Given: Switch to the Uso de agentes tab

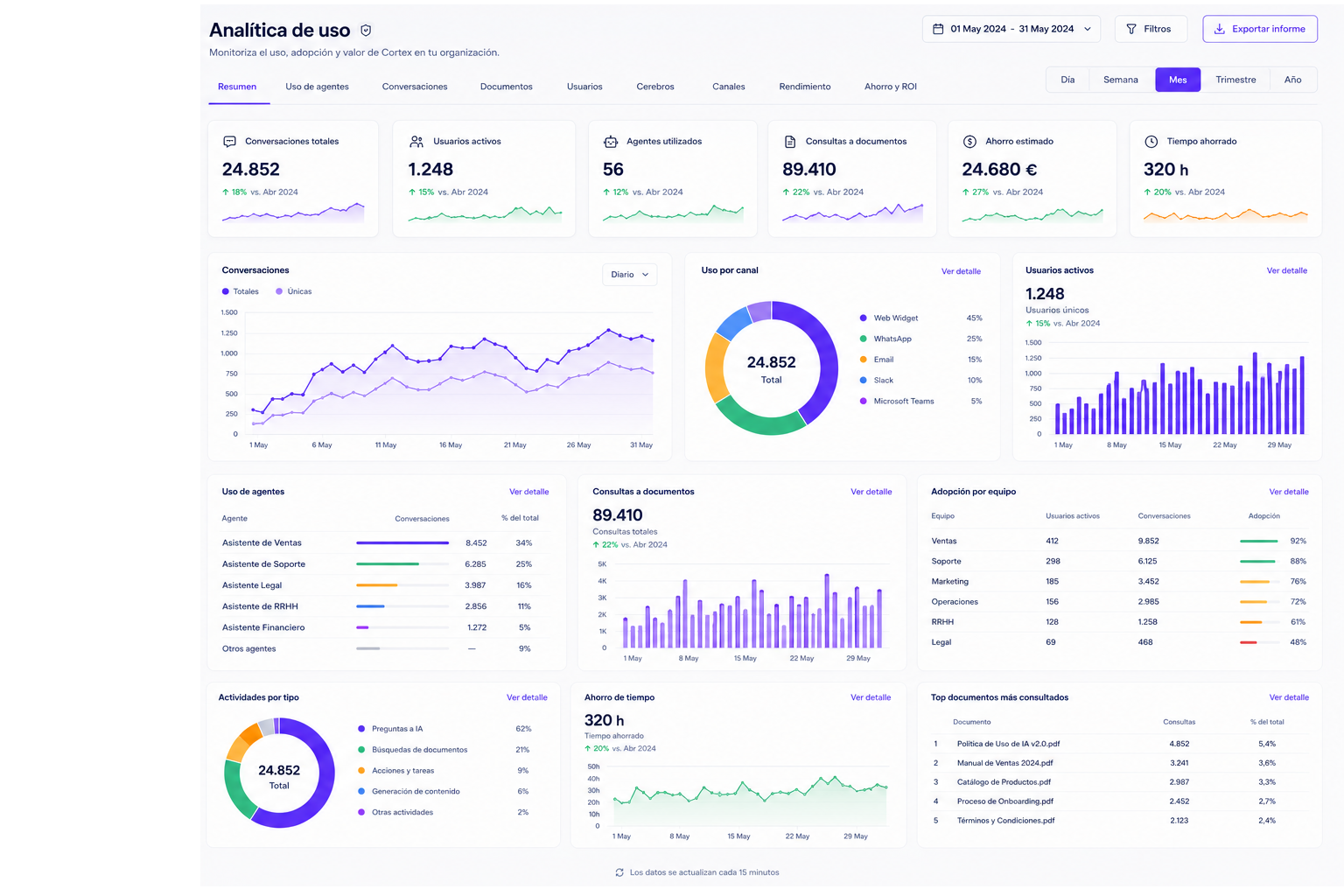Looking at the screenshot, I should (x=317, y=87).
